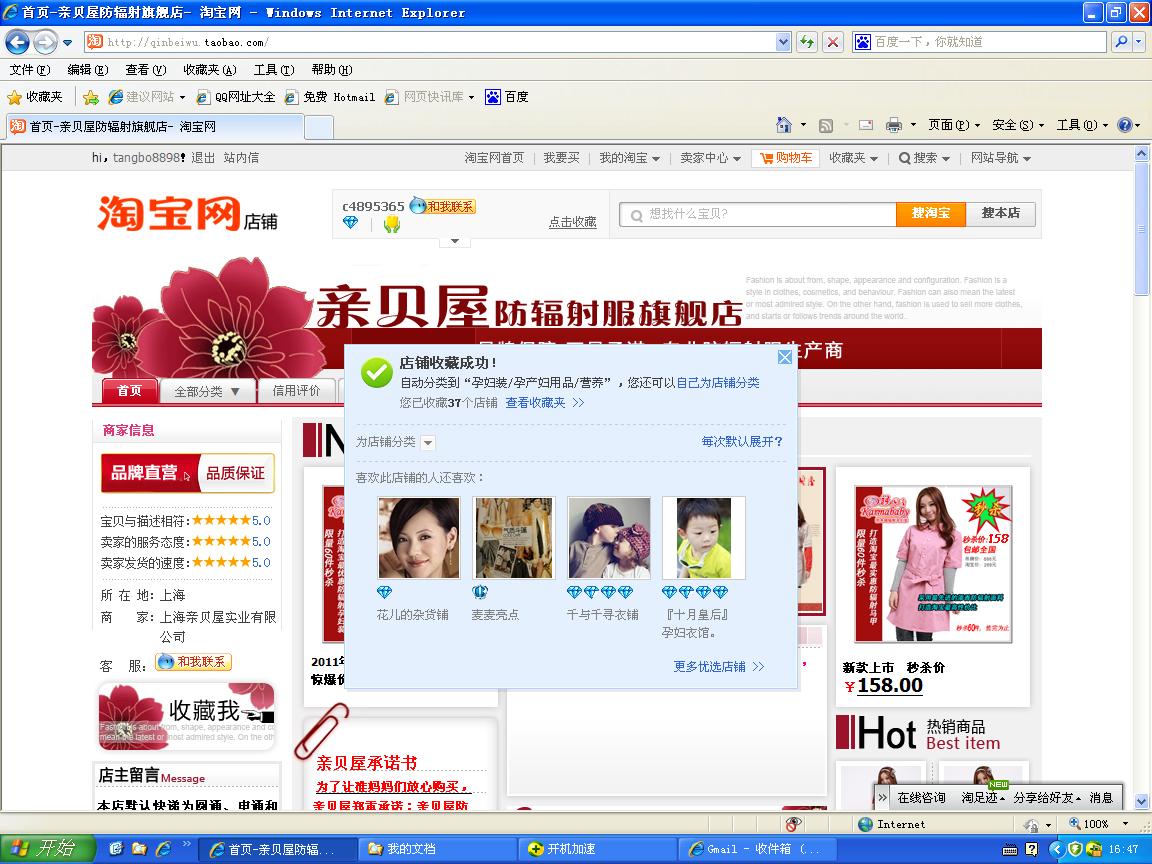1152x864 pixels.
Task: Click the Baidu paw bookmark icon
Action: 493,97
